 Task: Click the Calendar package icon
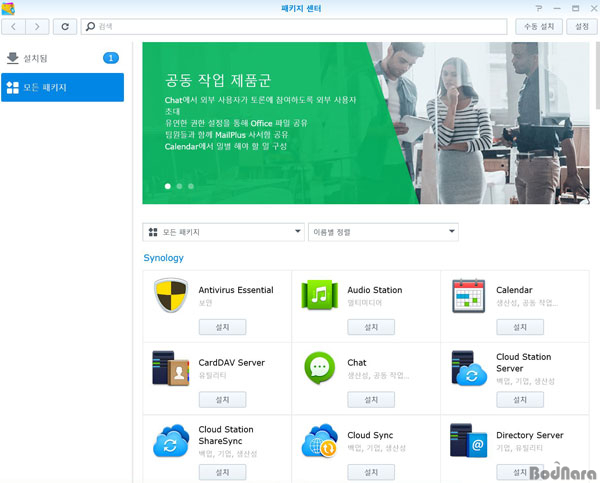pyautogui.click(x=468, y=296)
